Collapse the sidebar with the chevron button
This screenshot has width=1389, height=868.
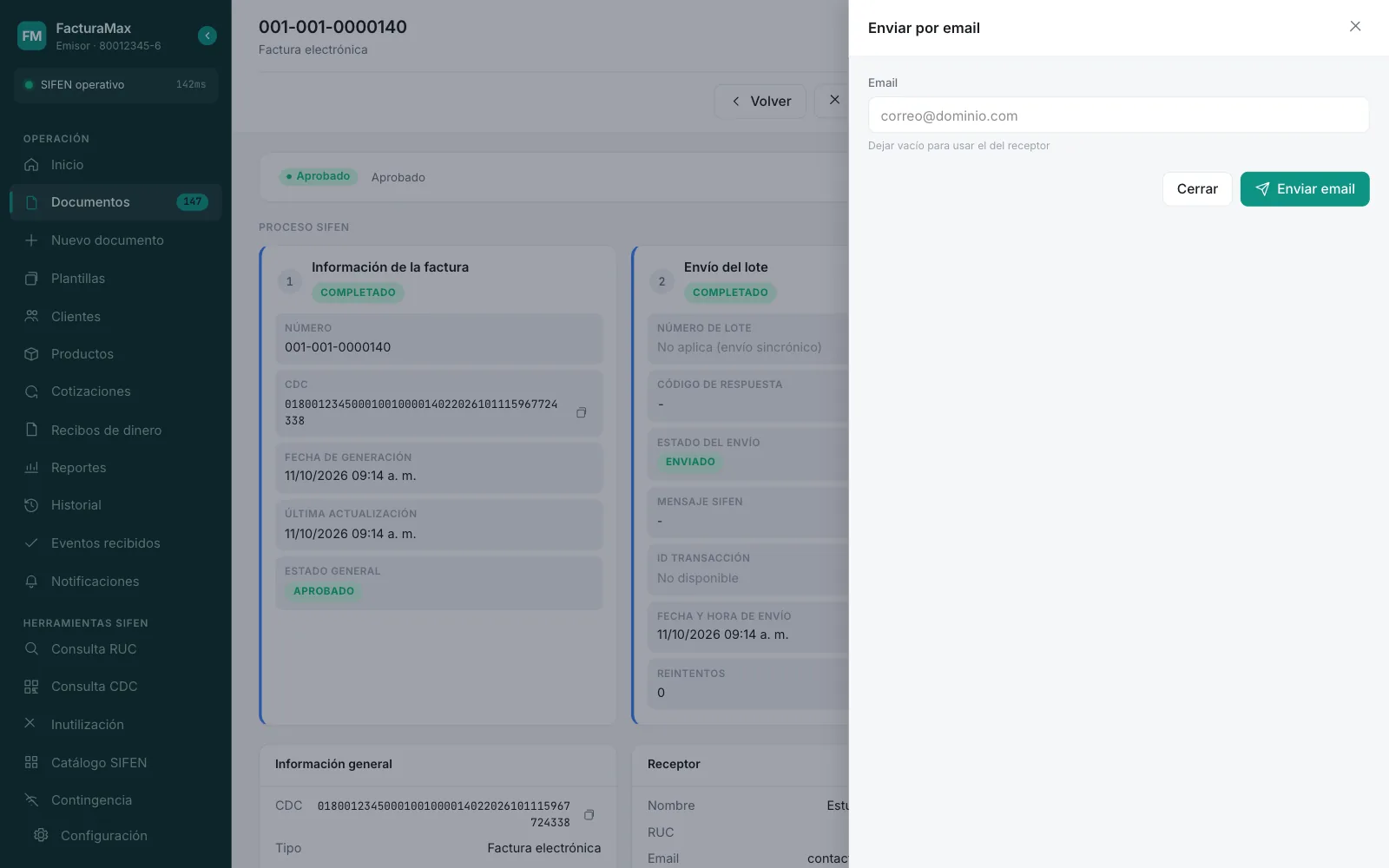point(207,36)
